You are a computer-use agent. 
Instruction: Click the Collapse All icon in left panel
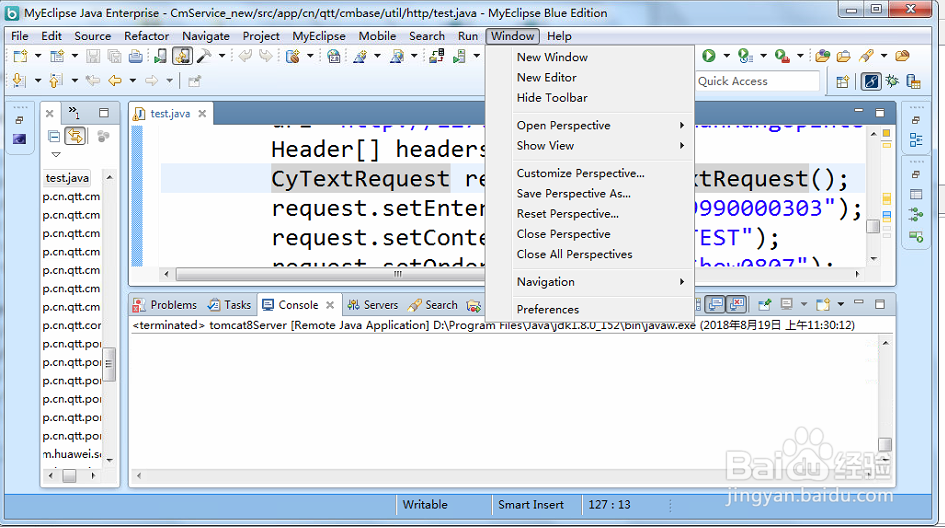pyautogui.click(x=54, y=136)
